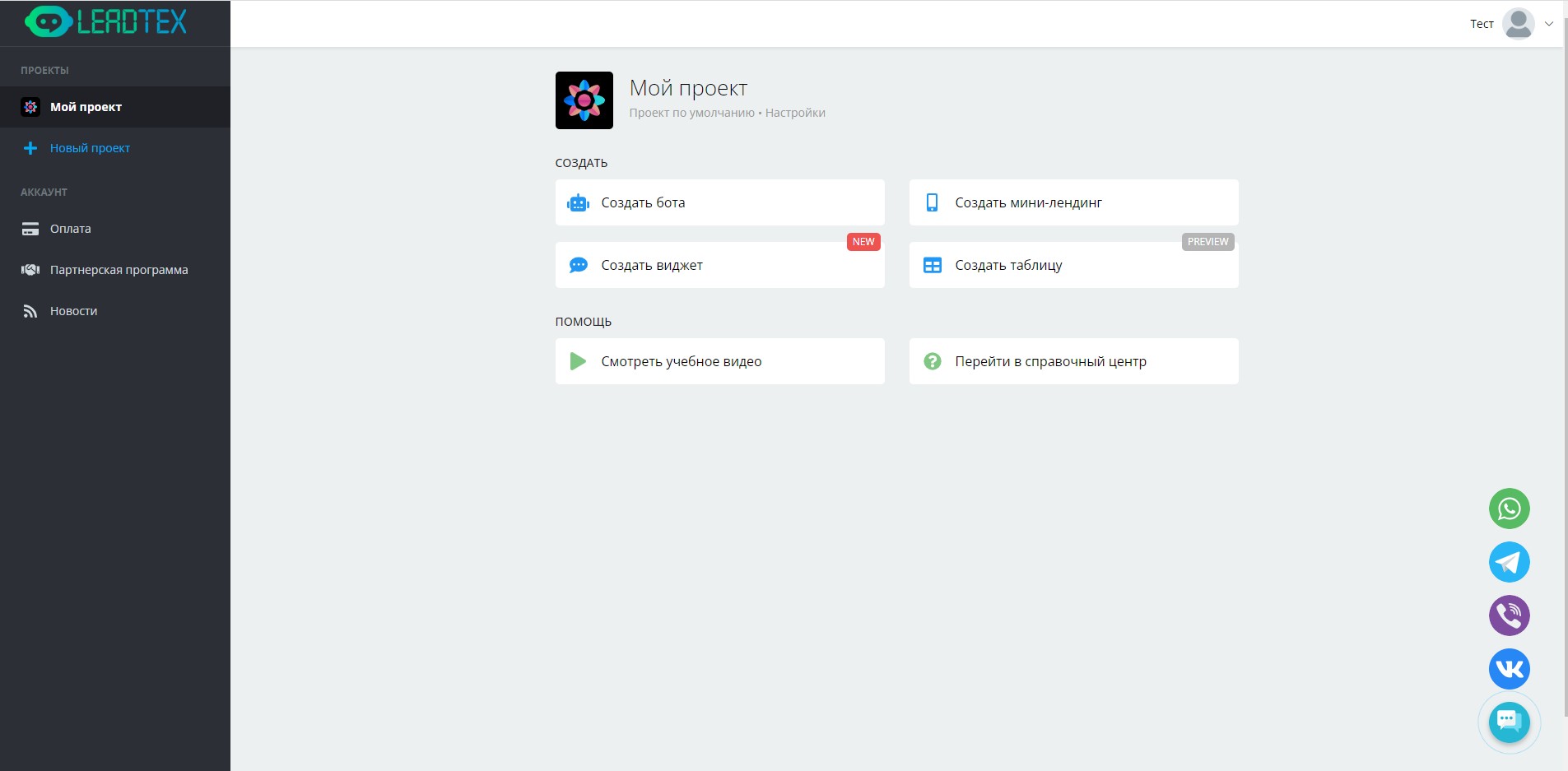Viewport: 1568px width, 771px height.
Task: Open the live chat bubble widget
Action: pyautogui.click(x=1509, y=722)
